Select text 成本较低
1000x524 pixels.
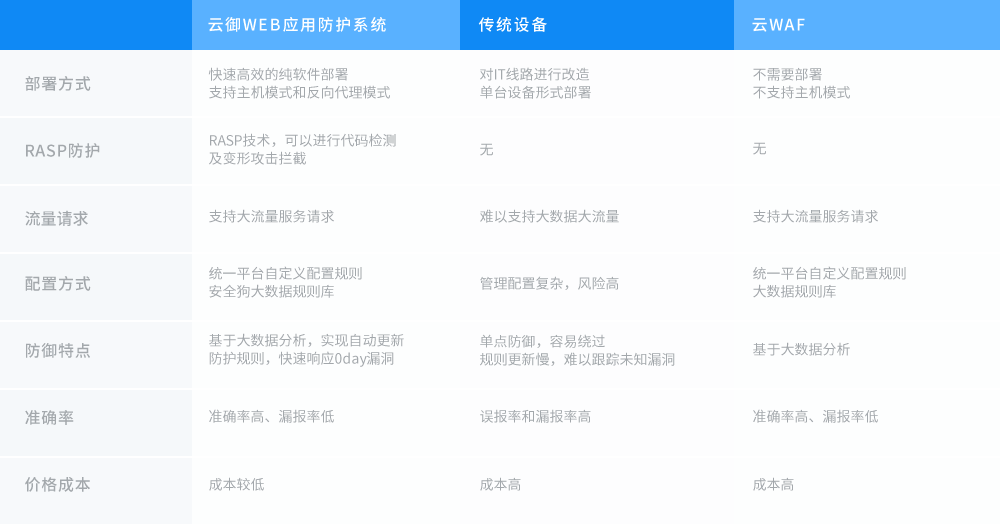pyautogui.click(x=236, y=484)
